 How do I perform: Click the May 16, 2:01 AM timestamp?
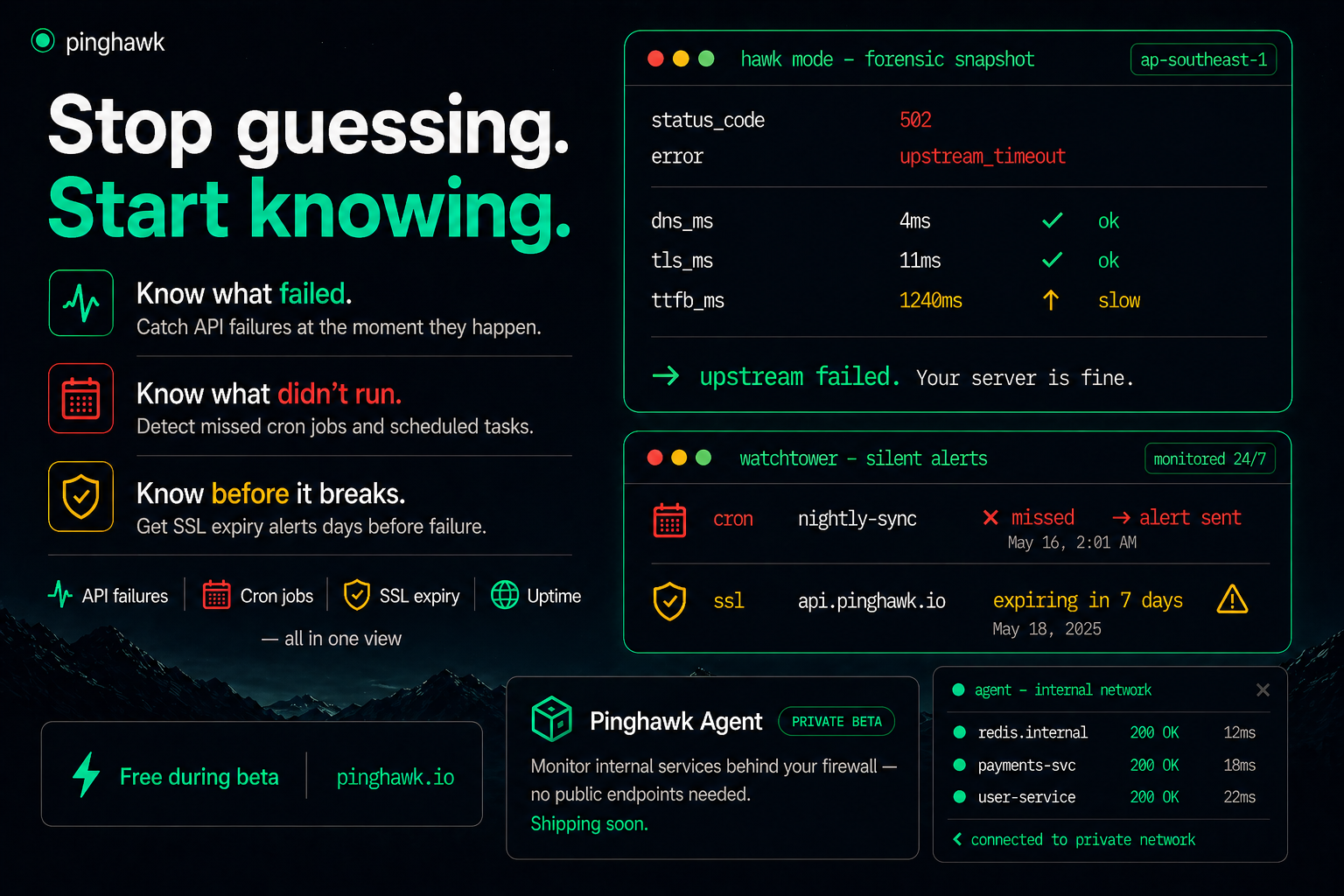(1072, 542)
